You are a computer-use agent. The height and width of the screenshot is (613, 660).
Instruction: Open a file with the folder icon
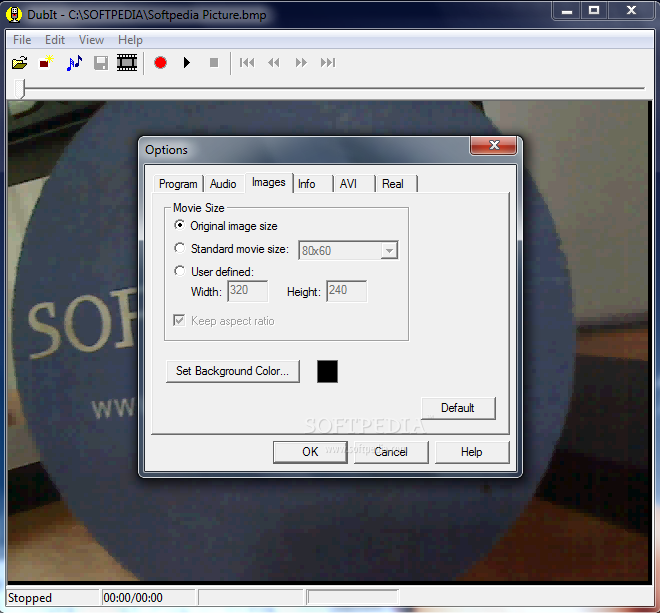click(x=19, y=63)
